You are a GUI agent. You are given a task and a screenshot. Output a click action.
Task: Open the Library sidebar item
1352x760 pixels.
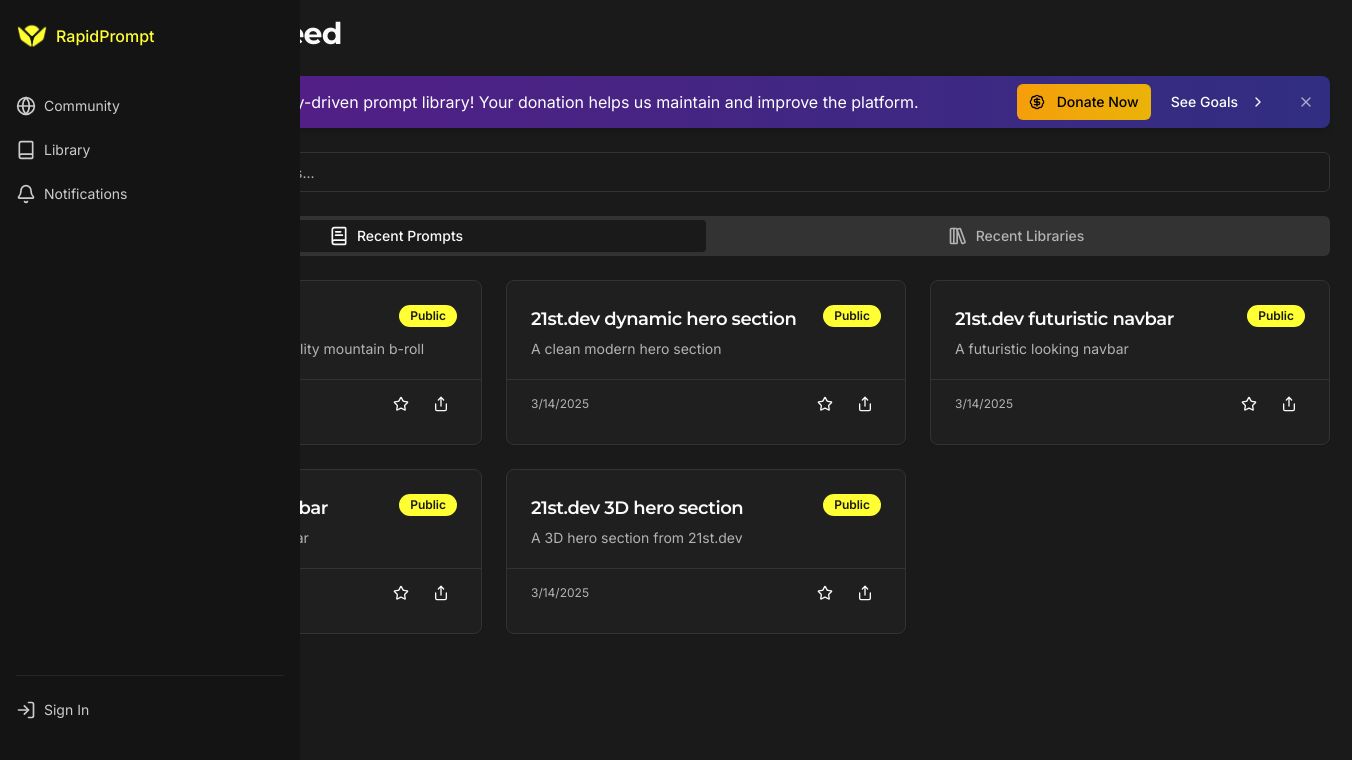(66, 150)
